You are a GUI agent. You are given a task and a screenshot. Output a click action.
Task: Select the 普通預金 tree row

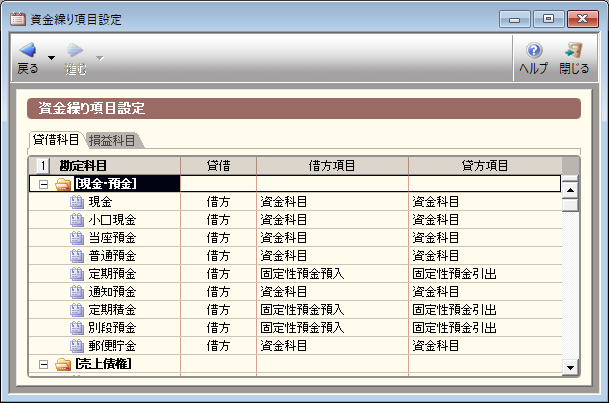(112, 256)
